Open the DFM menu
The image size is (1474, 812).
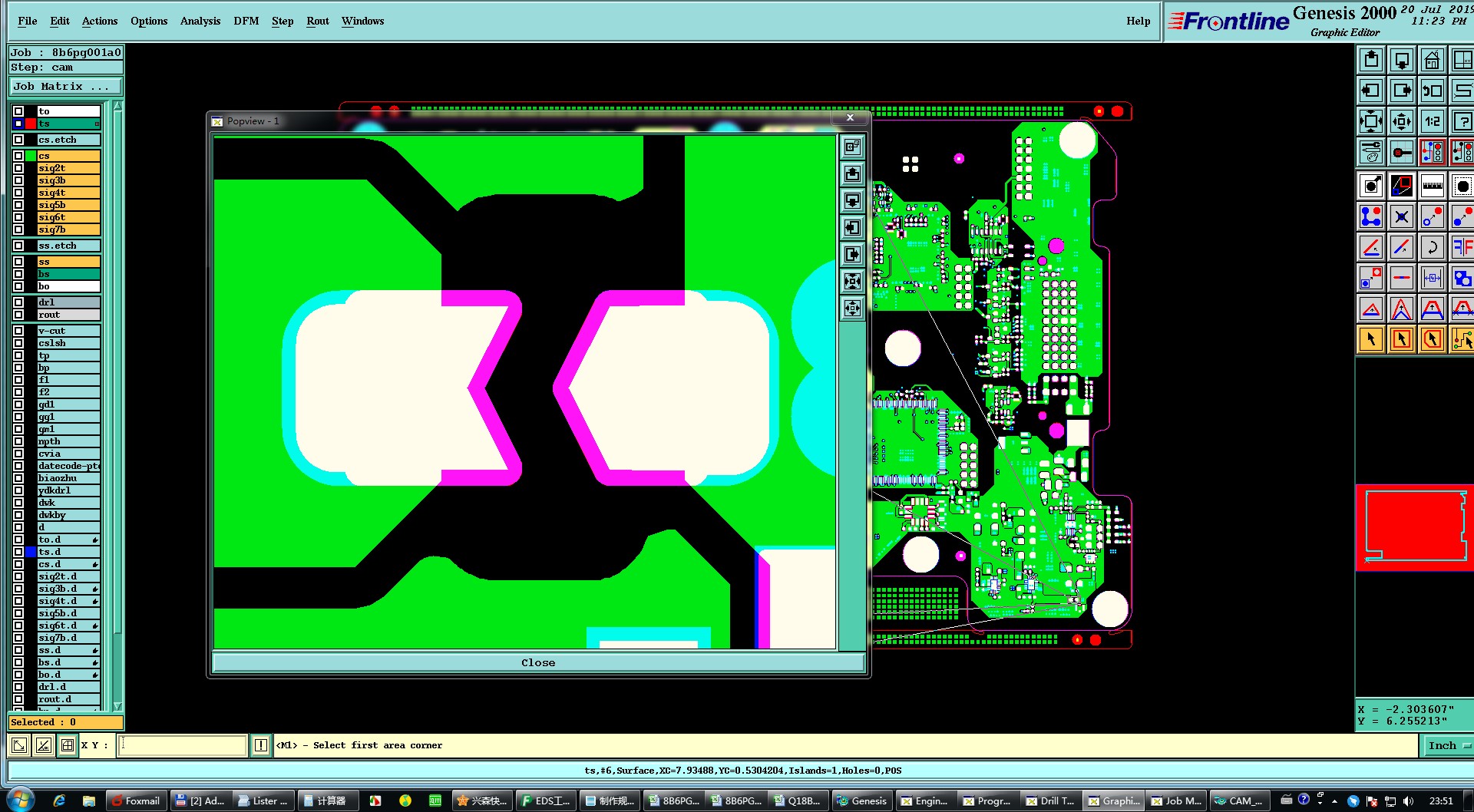point(246,21)
